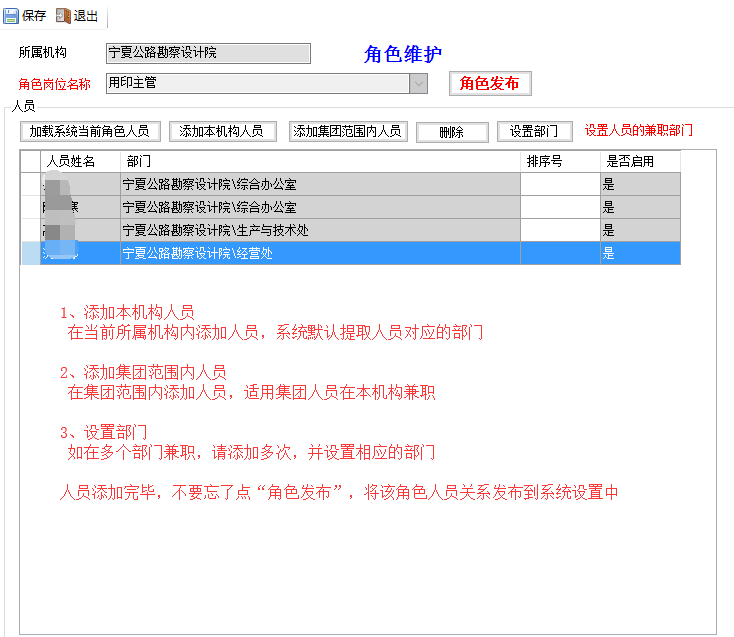Click 添加集团范围内人员 button
734x637 pixels.
click(x=347, y=131)
